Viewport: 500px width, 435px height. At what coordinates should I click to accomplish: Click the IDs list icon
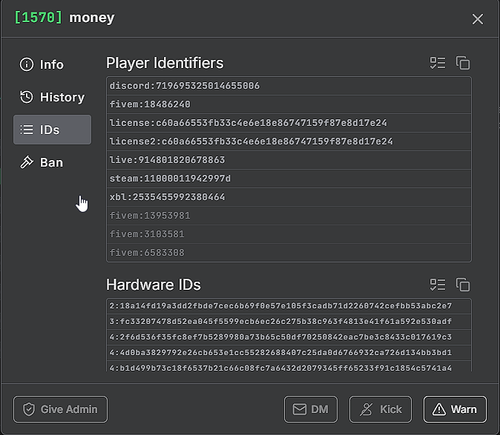(x=27, y=130)
